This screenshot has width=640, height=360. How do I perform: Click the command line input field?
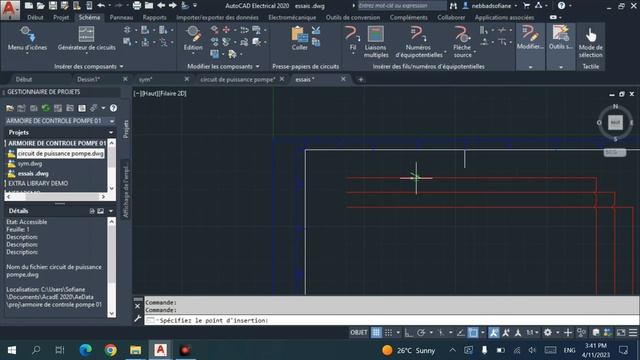click(x=391, y=320)
